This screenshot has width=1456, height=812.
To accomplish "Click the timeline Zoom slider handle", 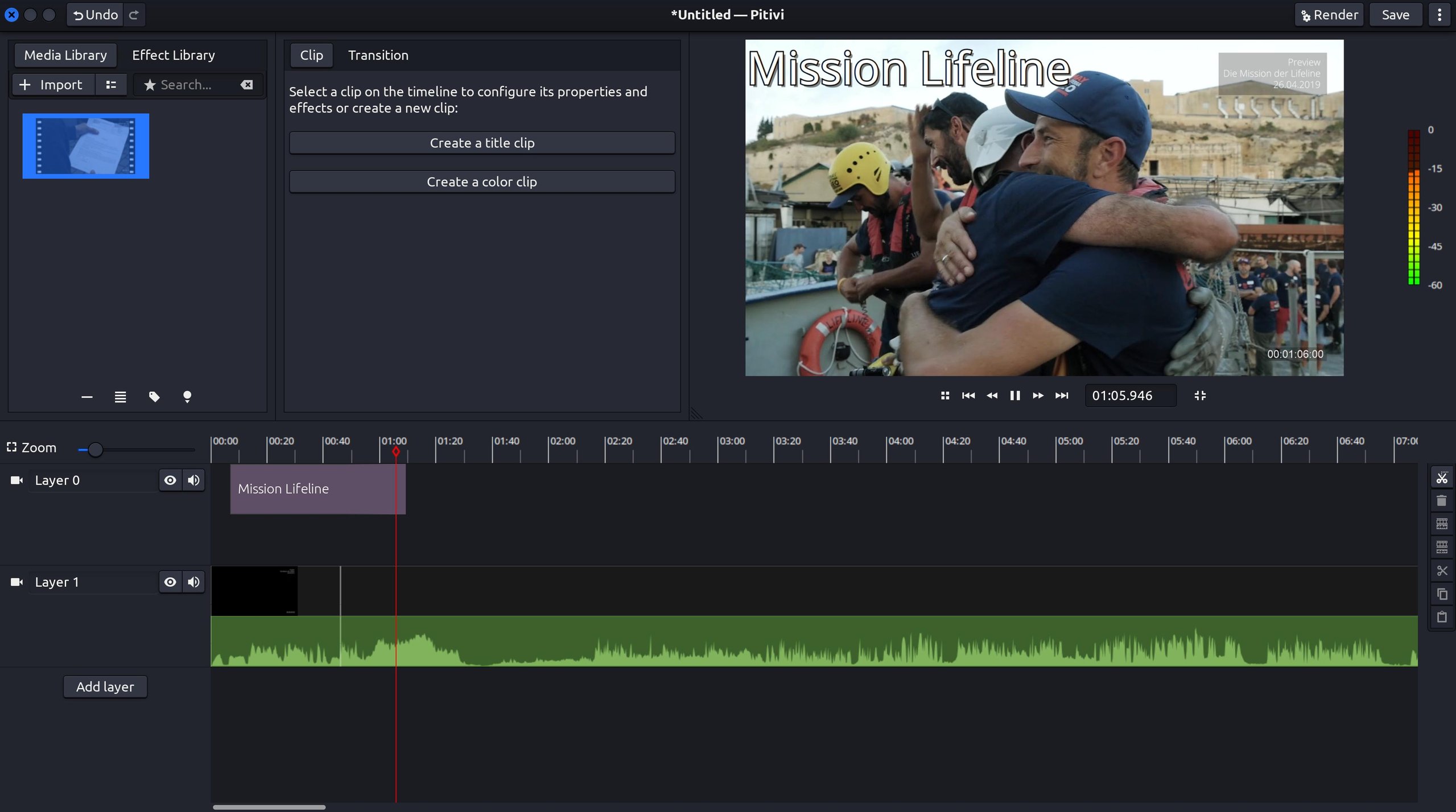I will coord(95,450).
